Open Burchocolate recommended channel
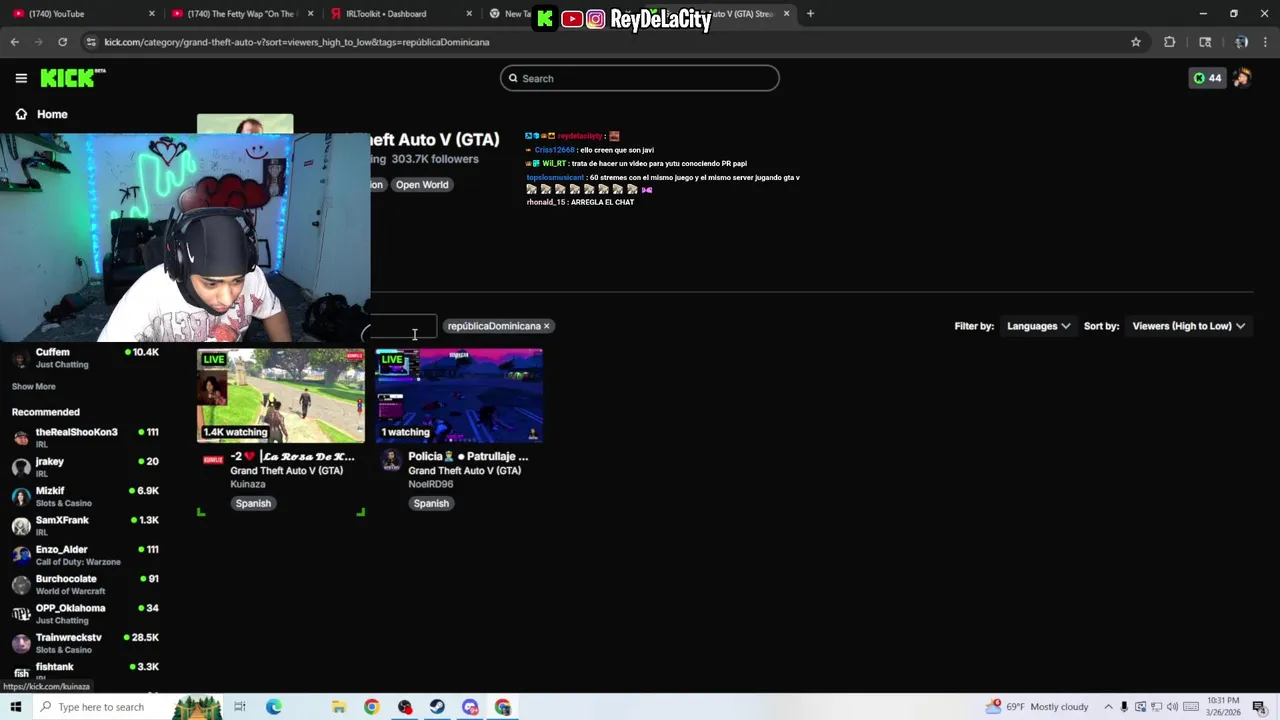The height and width of the screenshot is (720, 1280). pyautogui.click(x=85, y=584)
